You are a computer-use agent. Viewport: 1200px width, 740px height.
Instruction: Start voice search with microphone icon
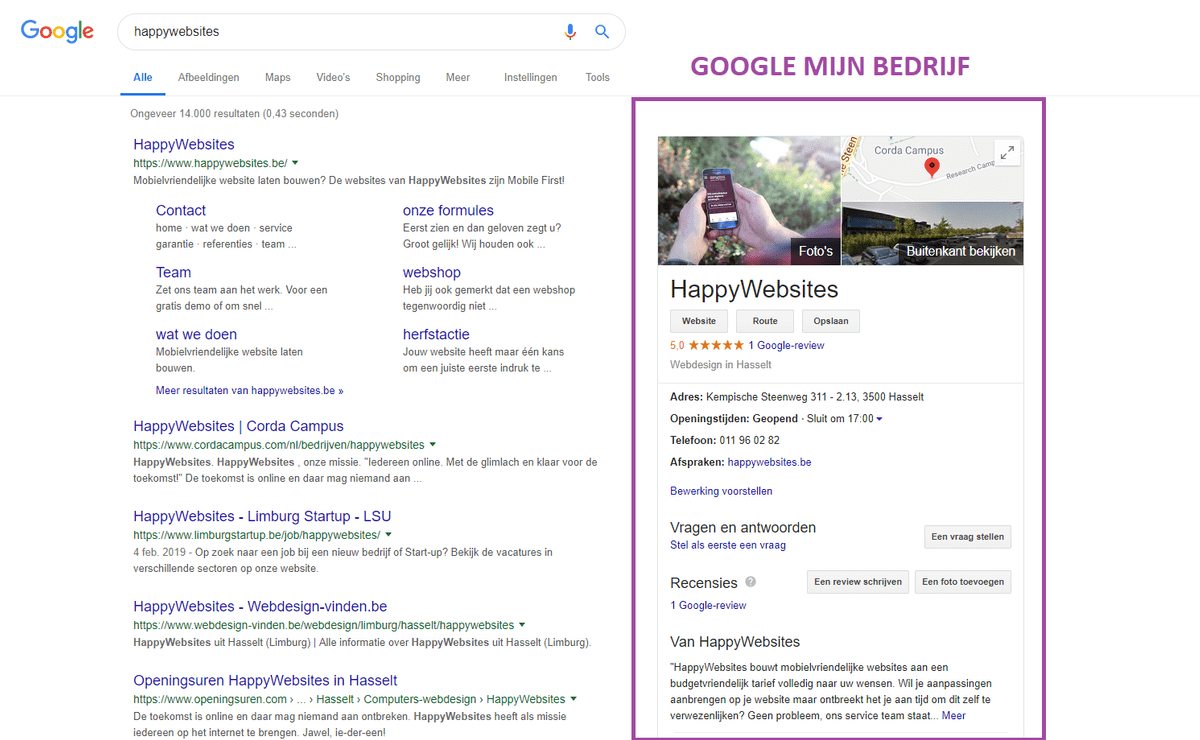(x=570, y=31)
